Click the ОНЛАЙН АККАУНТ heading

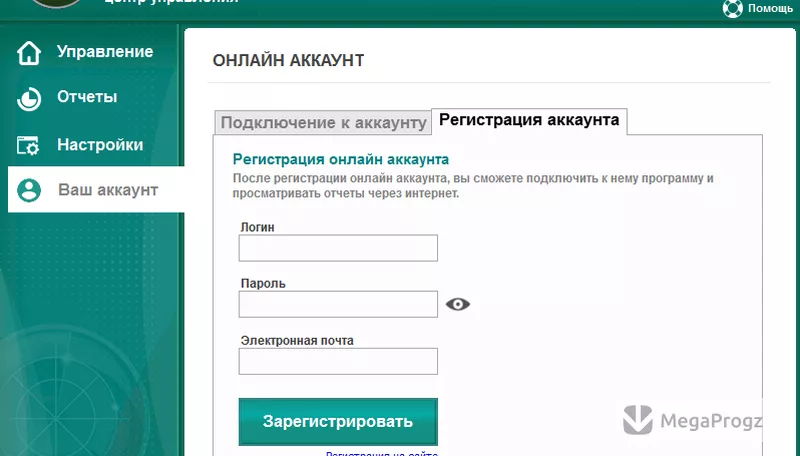pos(288,61)
